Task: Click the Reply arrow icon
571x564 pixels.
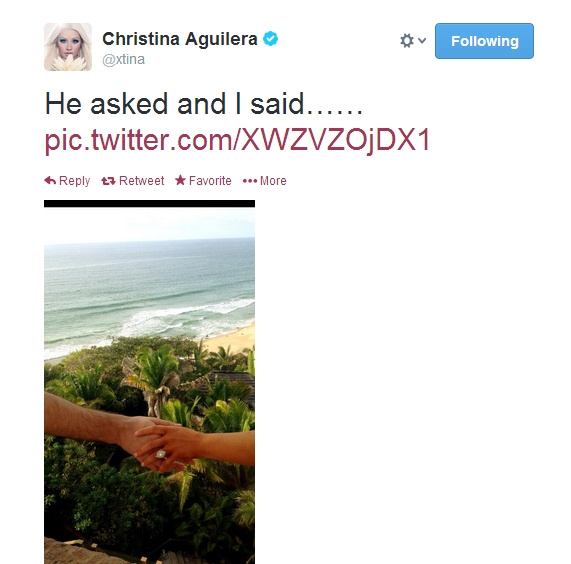Action: coord(50,180)
